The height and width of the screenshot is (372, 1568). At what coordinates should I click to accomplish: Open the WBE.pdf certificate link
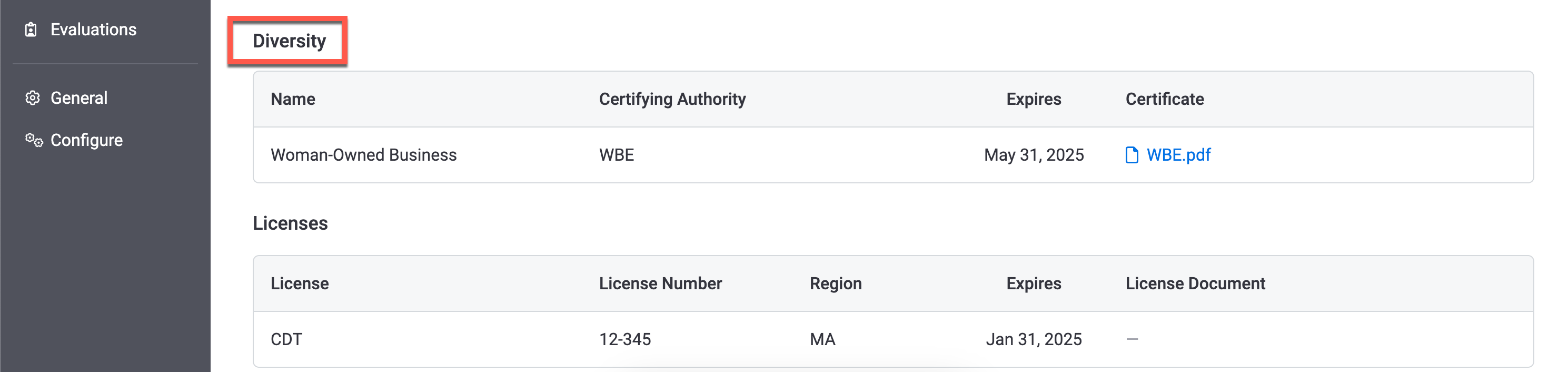pyautogui.click(x=1178, y=155)
